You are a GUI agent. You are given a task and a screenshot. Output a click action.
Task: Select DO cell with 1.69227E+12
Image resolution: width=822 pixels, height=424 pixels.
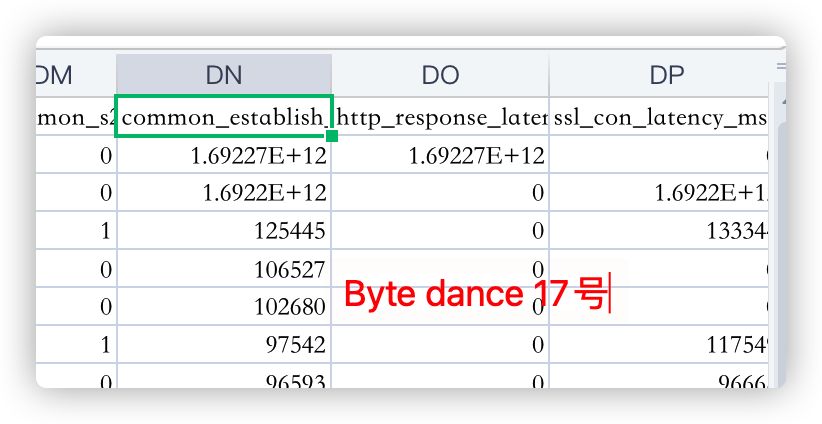[x=439, y=156]
